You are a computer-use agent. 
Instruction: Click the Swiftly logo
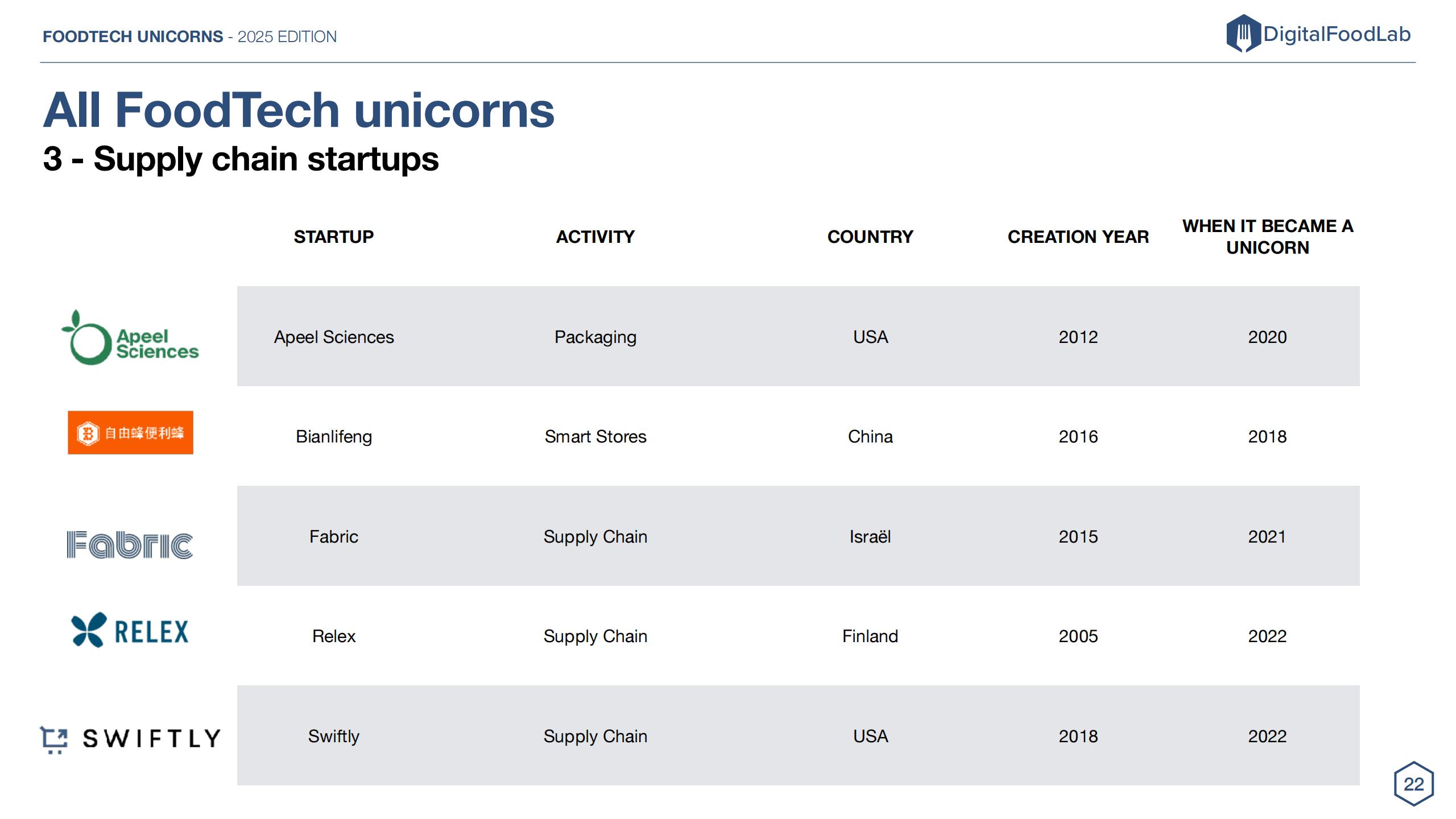click(130, 739)
